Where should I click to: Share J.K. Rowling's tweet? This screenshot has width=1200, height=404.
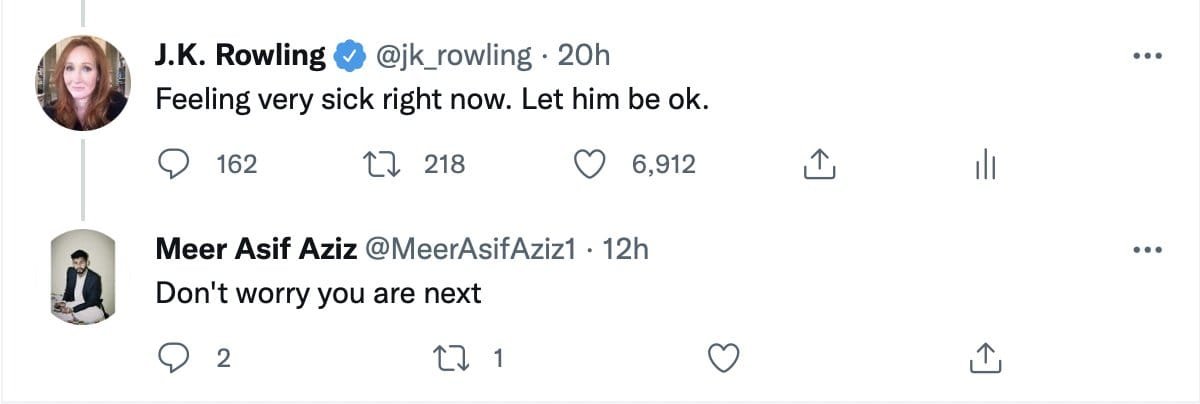pyautogui.click(x=819, y=164)
